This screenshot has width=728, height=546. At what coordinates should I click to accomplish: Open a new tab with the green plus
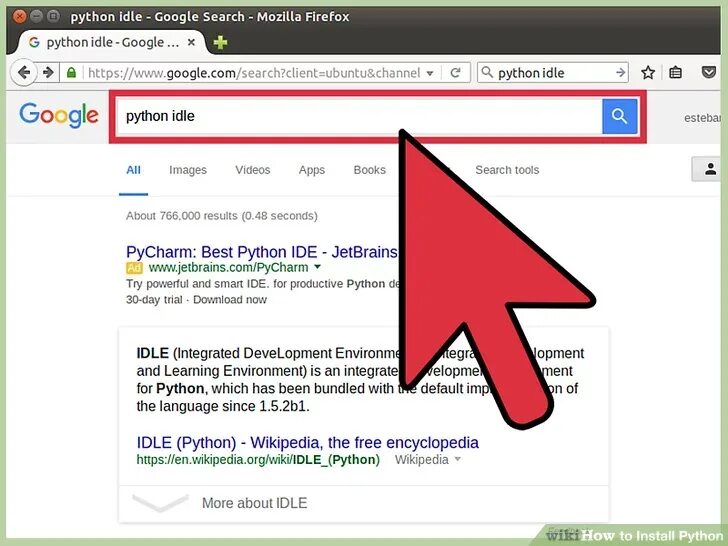click(x=221, y=43)
